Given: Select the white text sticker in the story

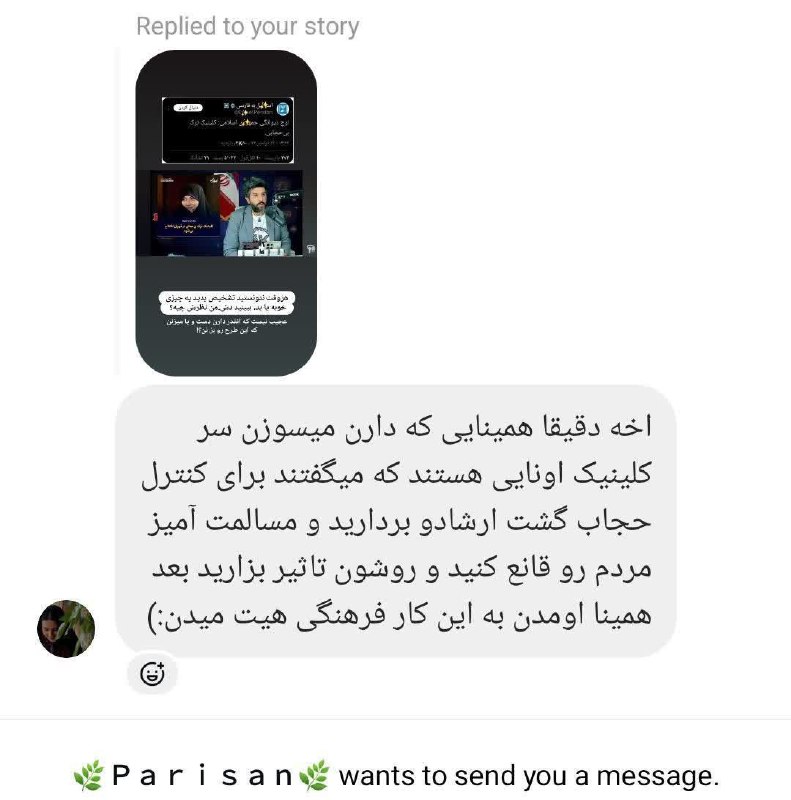Looking at the screenshot, I should 227,303.
